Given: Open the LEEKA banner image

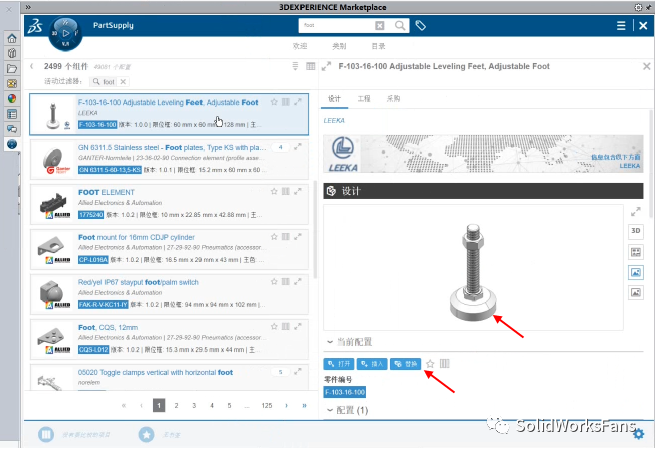Looking at the screenshot, I should tap(483, 154).
